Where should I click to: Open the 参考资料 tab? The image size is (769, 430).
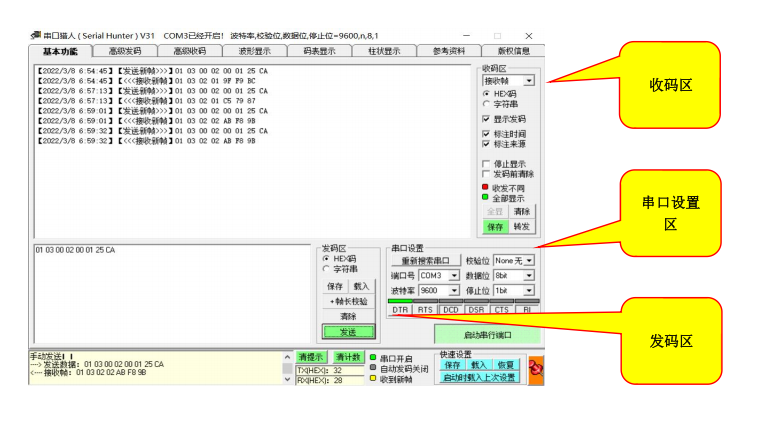pos(449,51)
